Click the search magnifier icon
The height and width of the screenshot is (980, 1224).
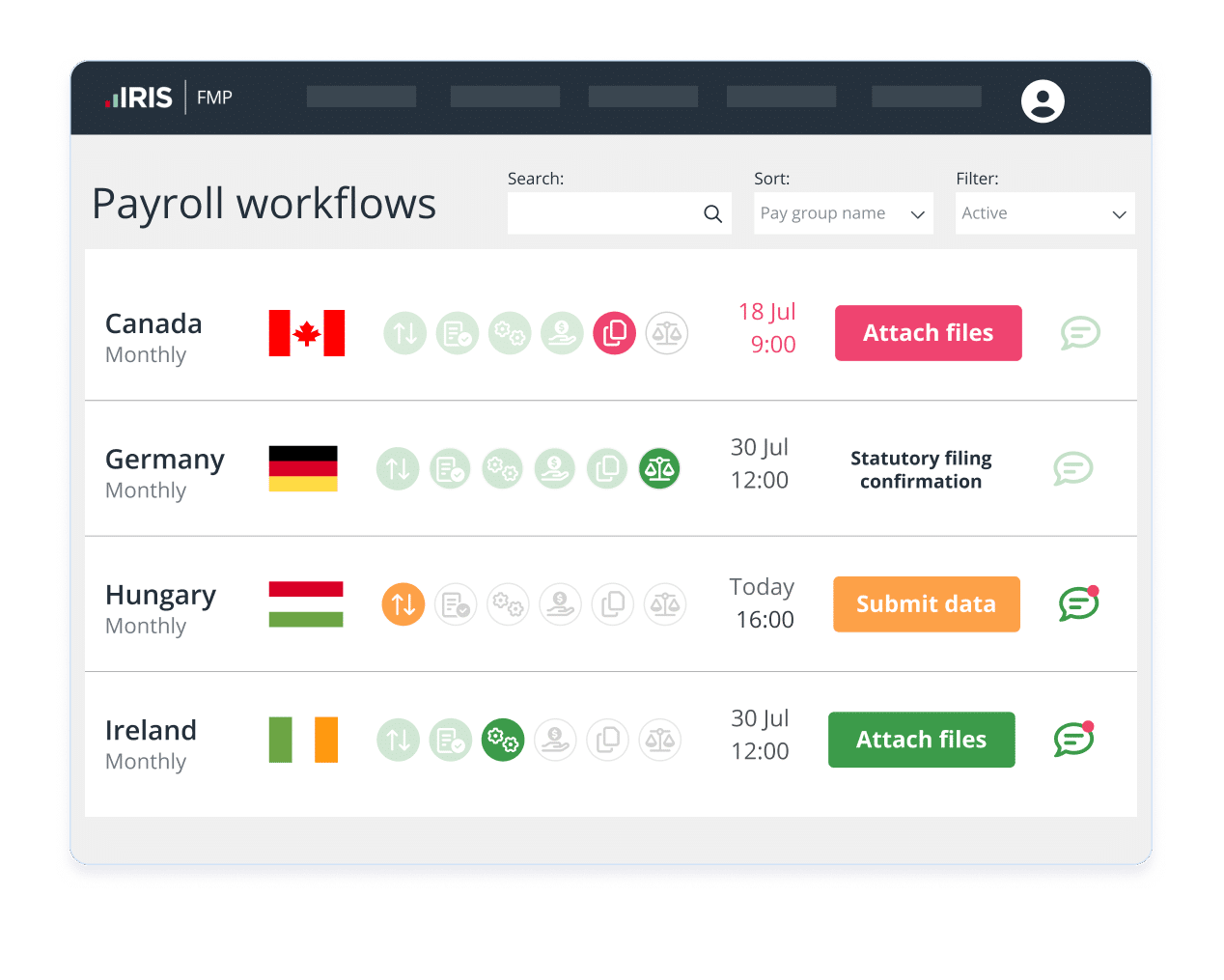coord(712,214)
